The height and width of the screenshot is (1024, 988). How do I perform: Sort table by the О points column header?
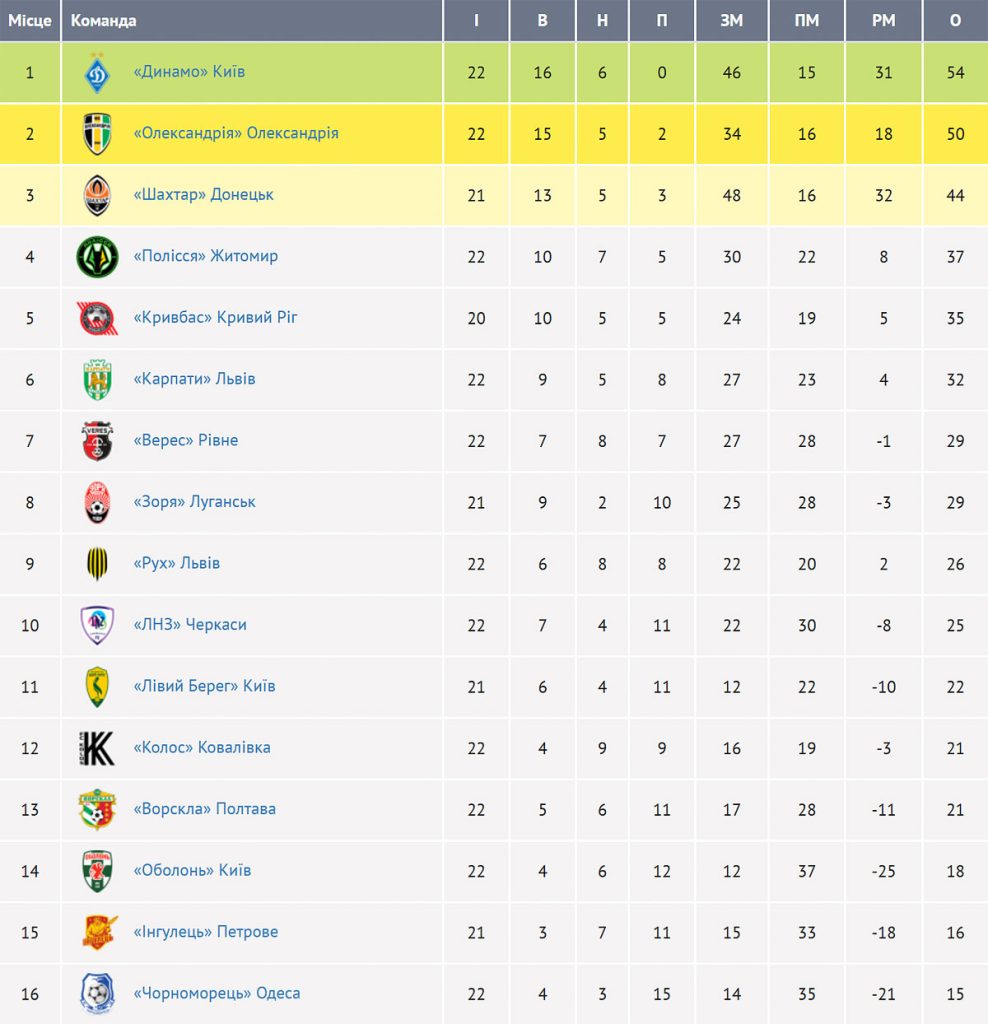point(955,20)
